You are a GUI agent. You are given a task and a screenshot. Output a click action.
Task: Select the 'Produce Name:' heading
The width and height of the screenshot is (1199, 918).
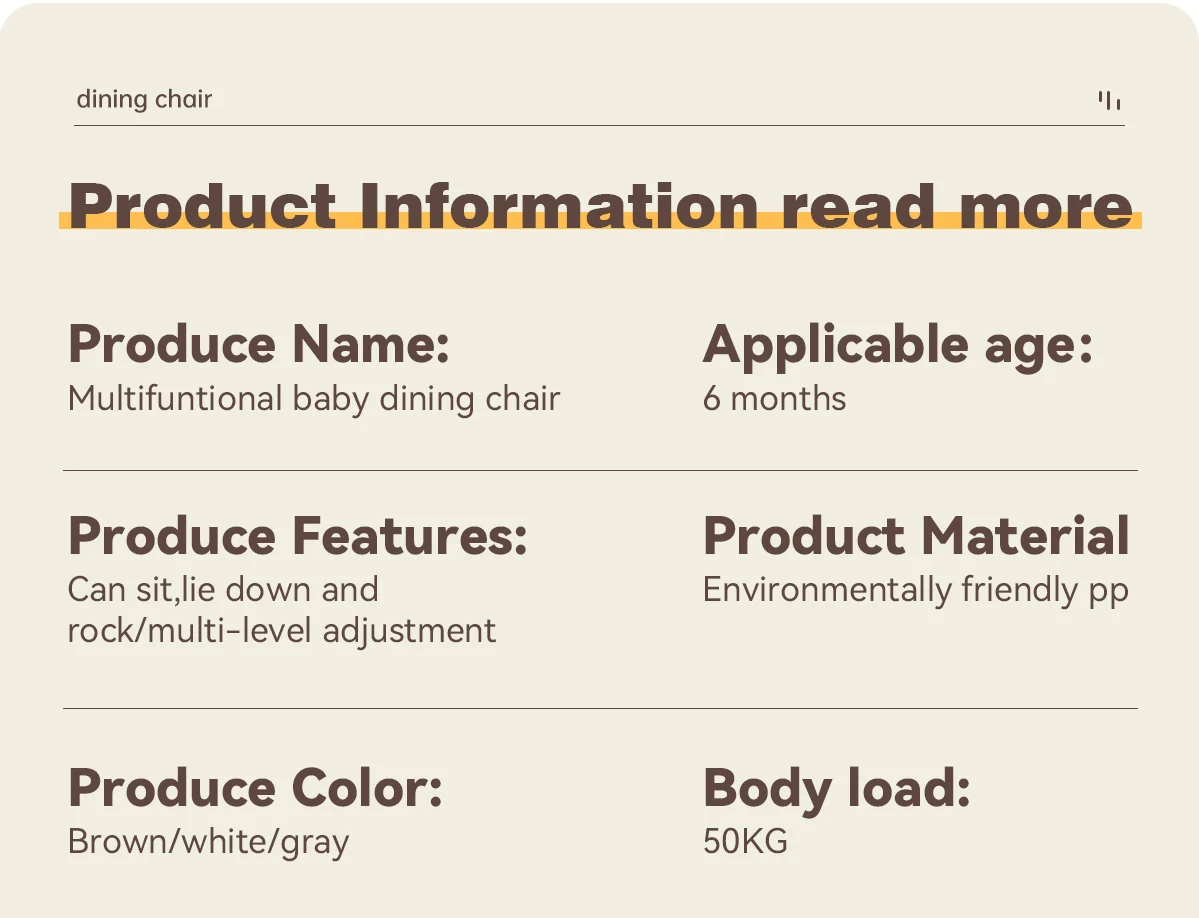tap(259, 344)
